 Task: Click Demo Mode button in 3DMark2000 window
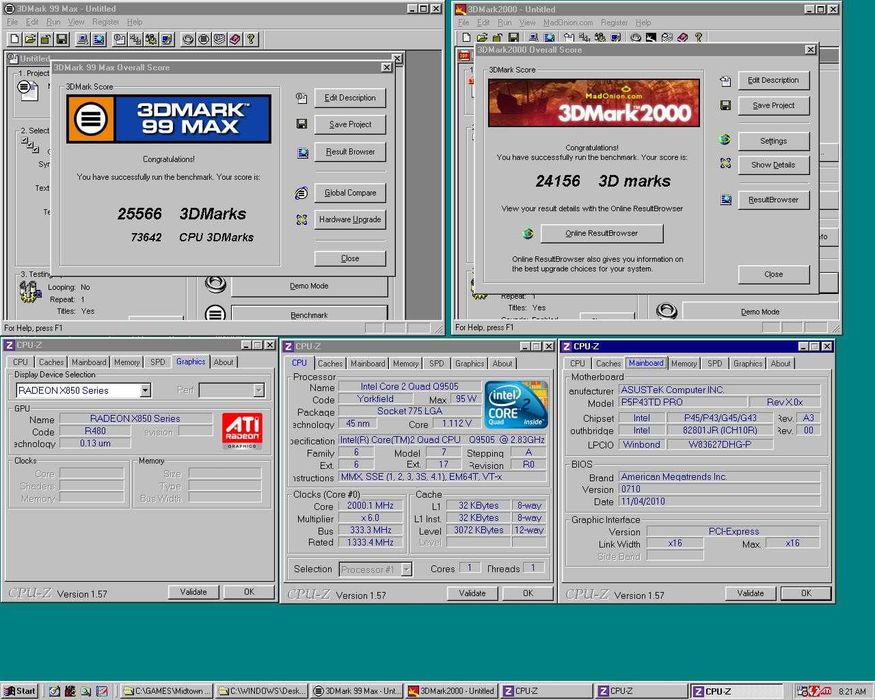[760, 312]
